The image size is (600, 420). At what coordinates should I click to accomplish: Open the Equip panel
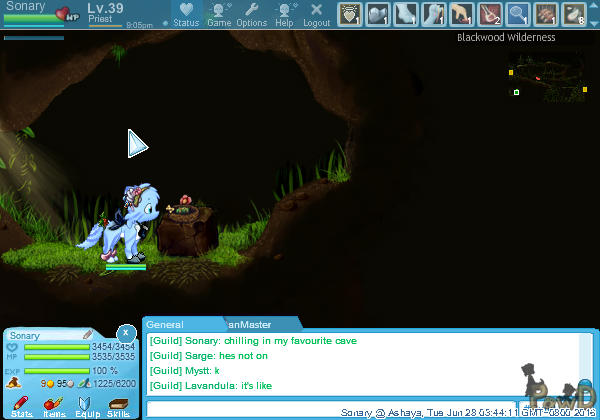coord(85,404)
